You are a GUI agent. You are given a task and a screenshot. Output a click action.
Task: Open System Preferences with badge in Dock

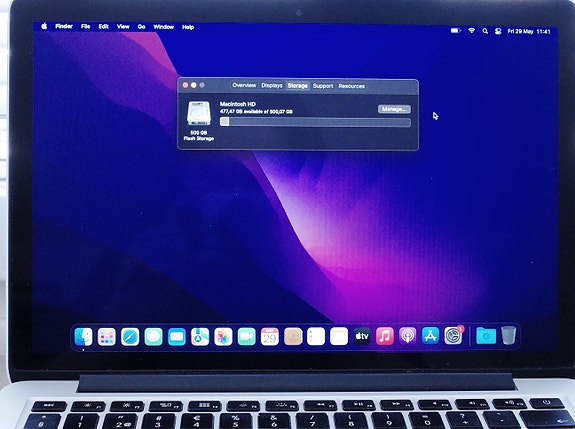point(454,336)
